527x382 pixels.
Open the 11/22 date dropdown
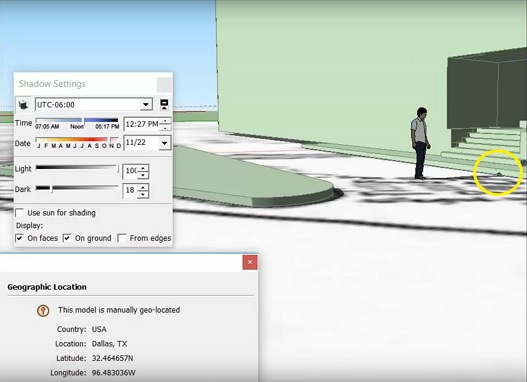(164, 143)
